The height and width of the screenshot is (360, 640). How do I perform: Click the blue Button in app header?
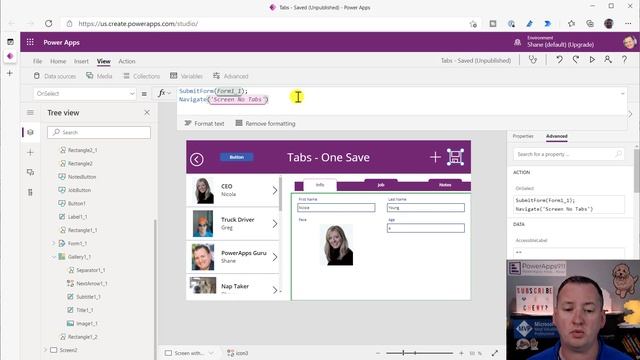pos(236,157)
